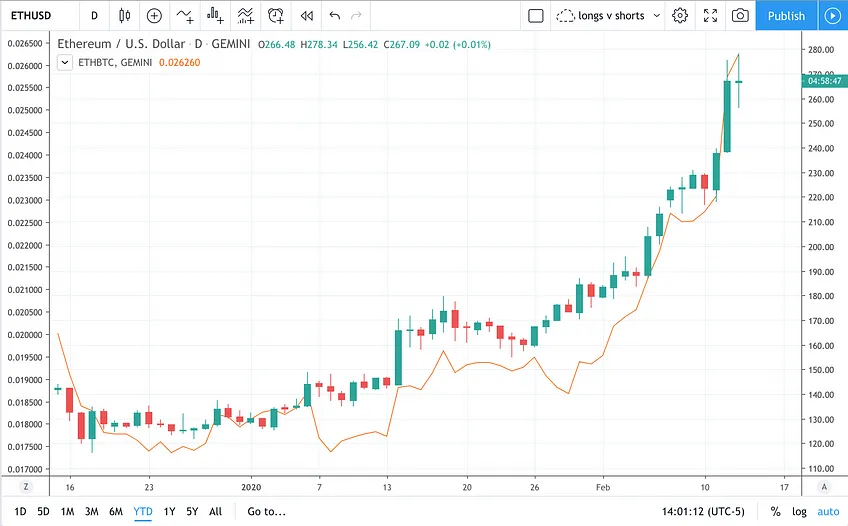Start bar replay with the rewind icon
The width and height of the screenshot is (848, 526).
pos(307,16)
